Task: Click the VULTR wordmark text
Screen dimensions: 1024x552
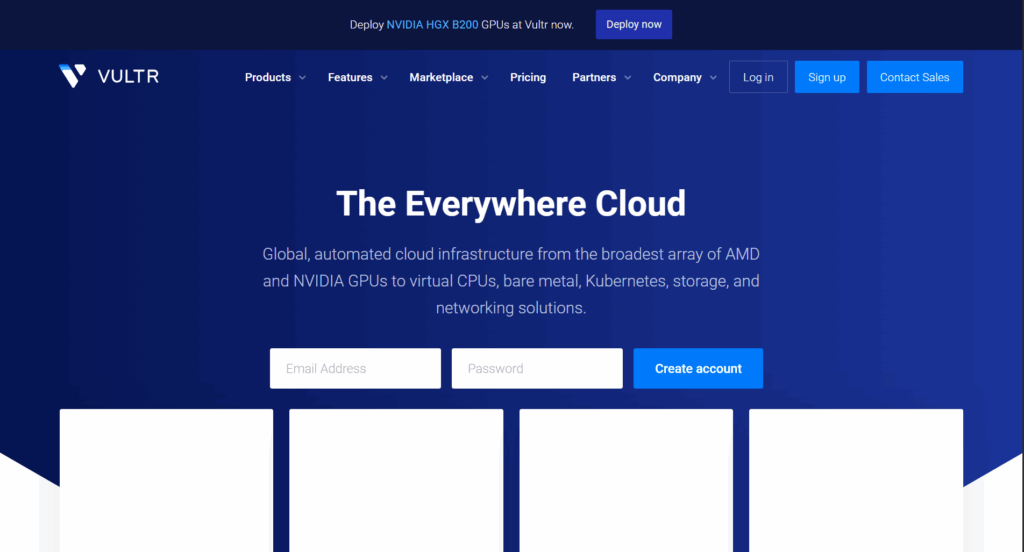Action: tap(128, 76)
